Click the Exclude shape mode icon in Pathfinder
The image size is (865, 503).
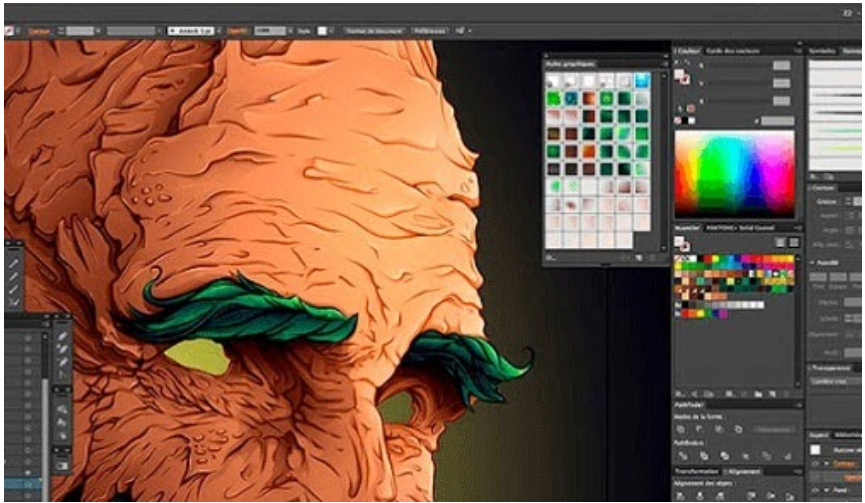coord(738,429)
